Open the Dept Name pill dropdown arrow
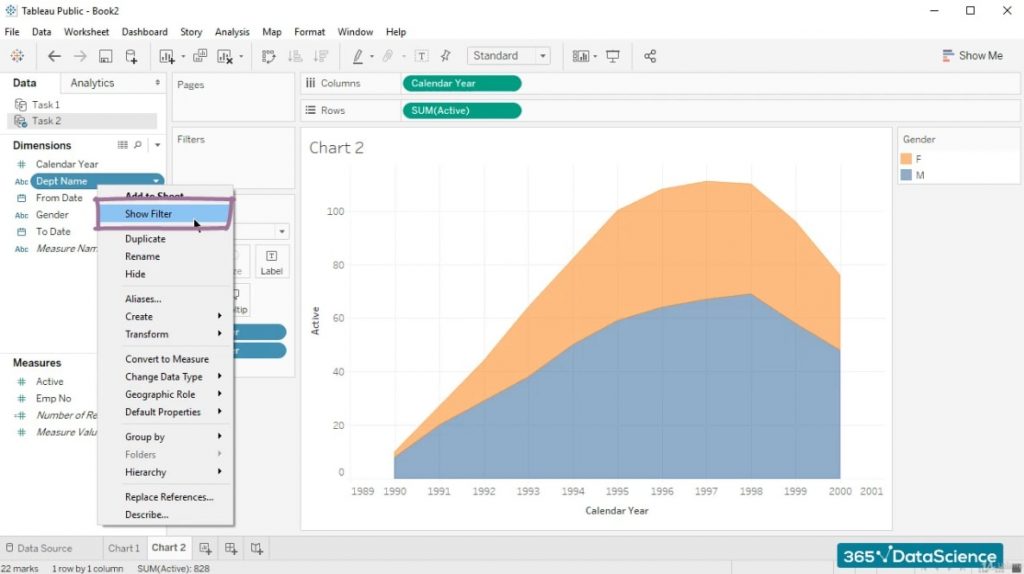The width and height of the screenshot is (1024, 574). point(156,181)
